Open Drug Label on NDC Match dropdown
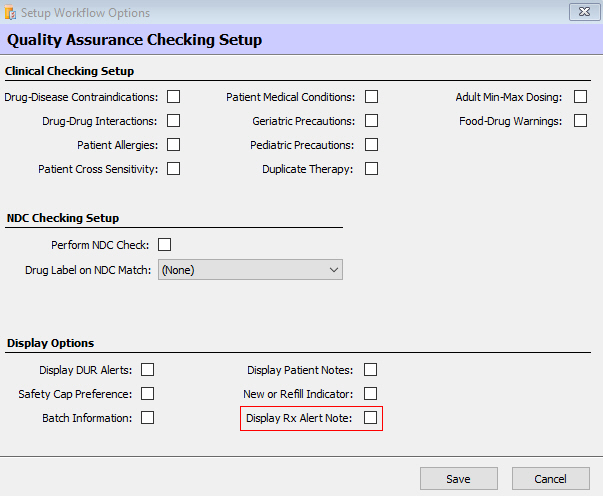Viewport: 603px width, 496px height. pyautogui.click(x=333, y=270)
